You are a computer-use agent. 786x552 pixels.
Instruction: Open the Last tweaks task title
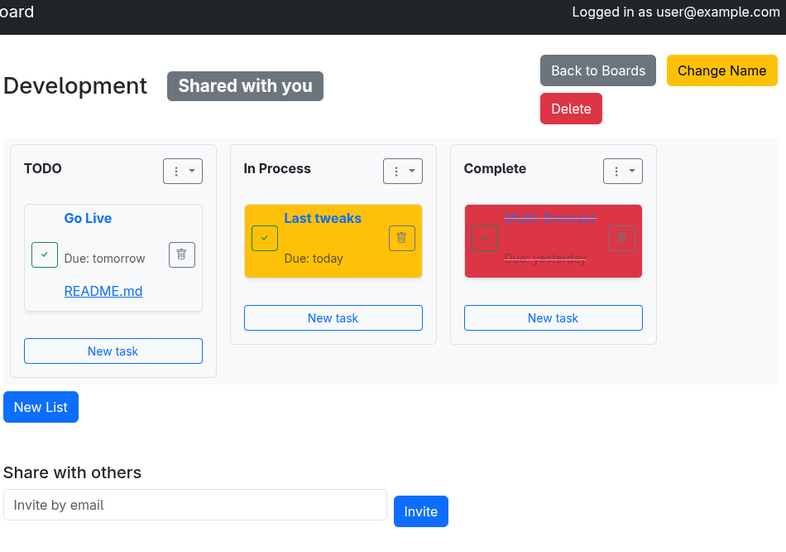(x=322, y=218)
